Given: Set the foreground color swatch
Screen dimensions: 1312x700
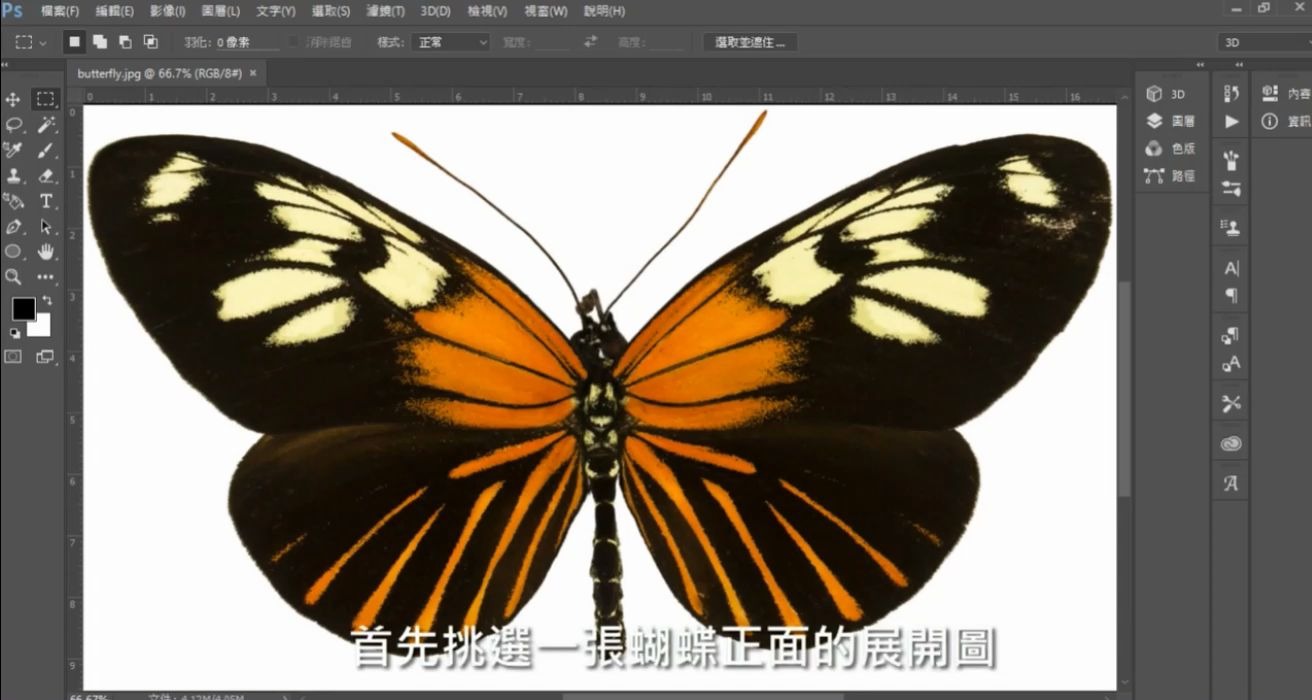Looking at the screenshot, I should click(x=22, y=307).
